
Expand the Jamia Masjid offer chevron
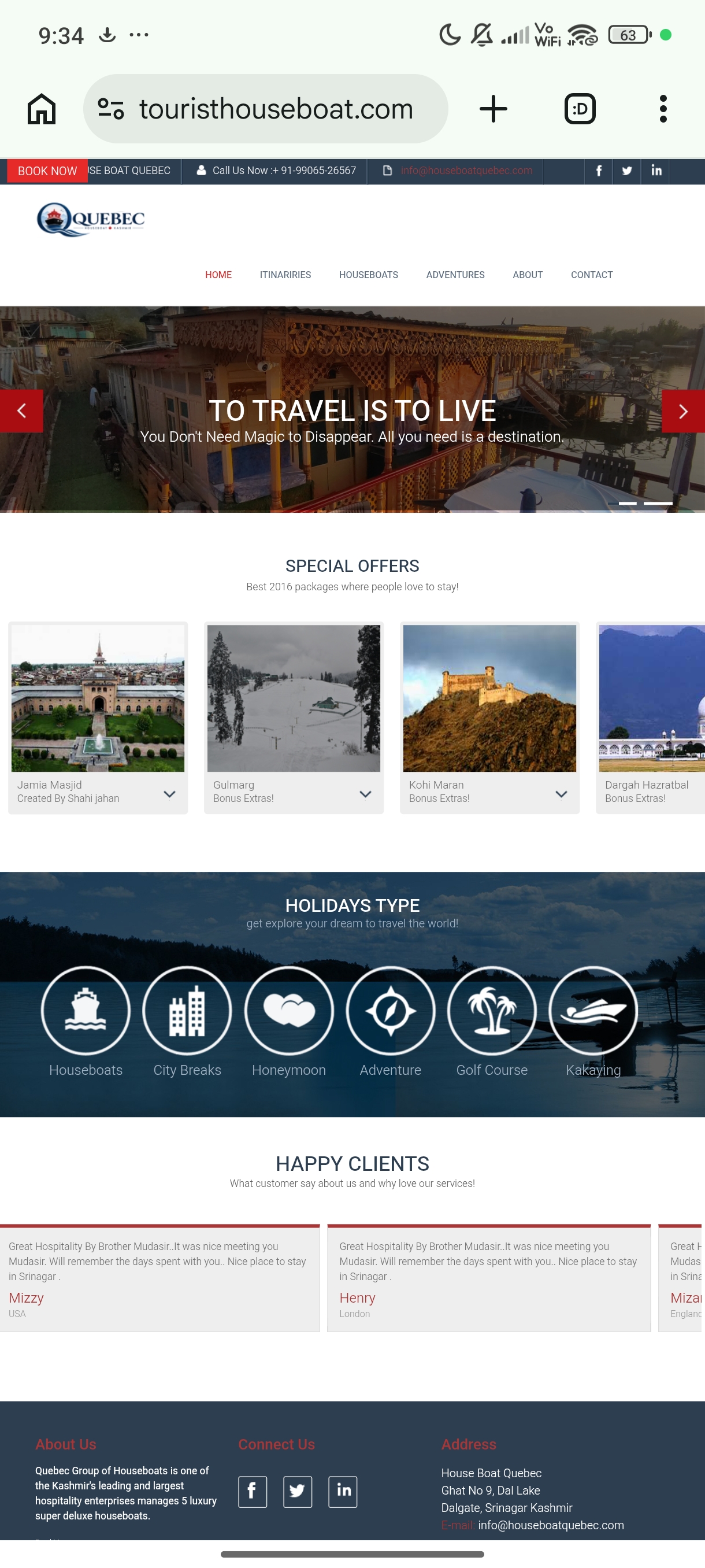coord(170,794)
